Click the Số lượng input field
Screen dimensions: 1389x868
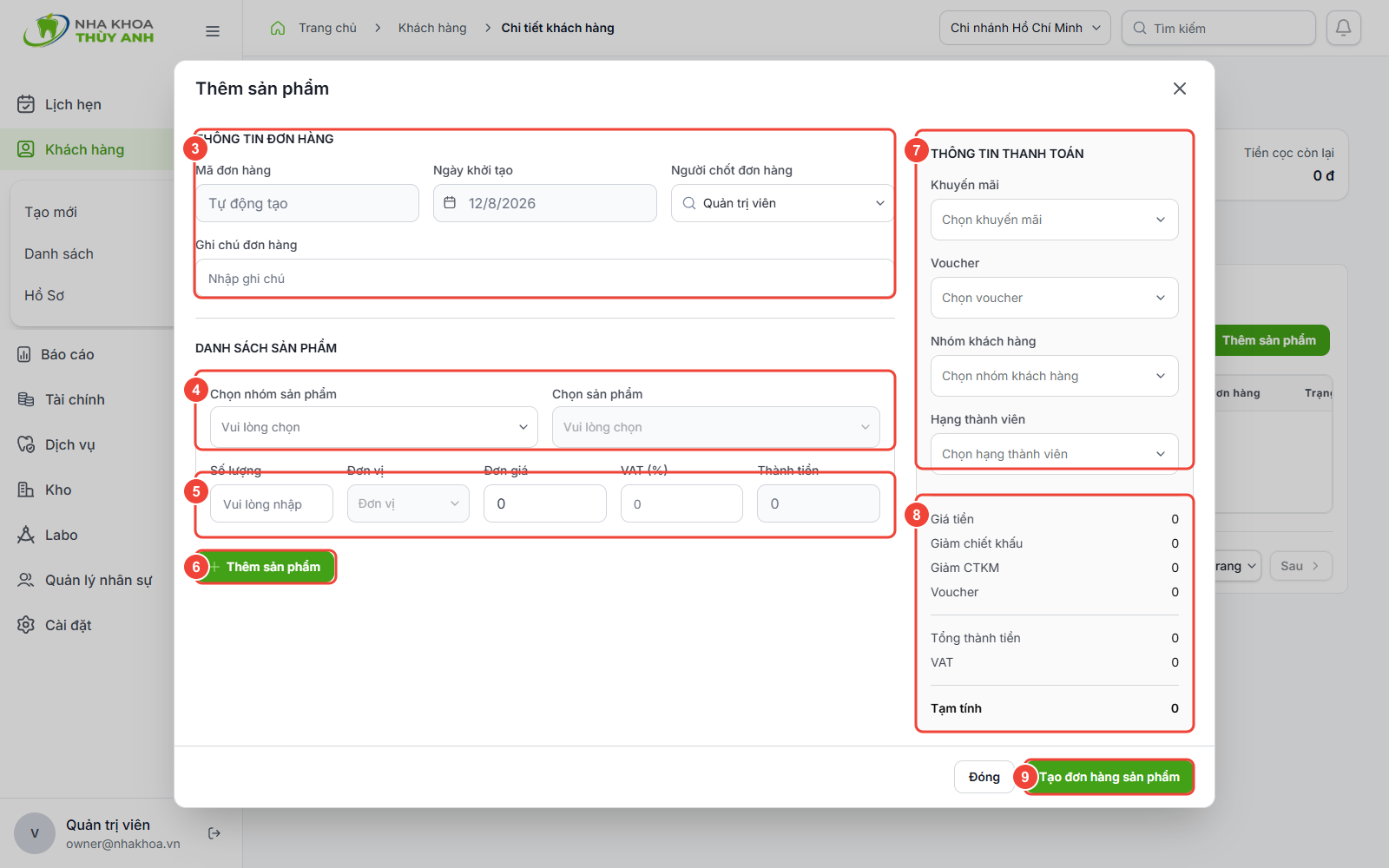click(272, 503)
